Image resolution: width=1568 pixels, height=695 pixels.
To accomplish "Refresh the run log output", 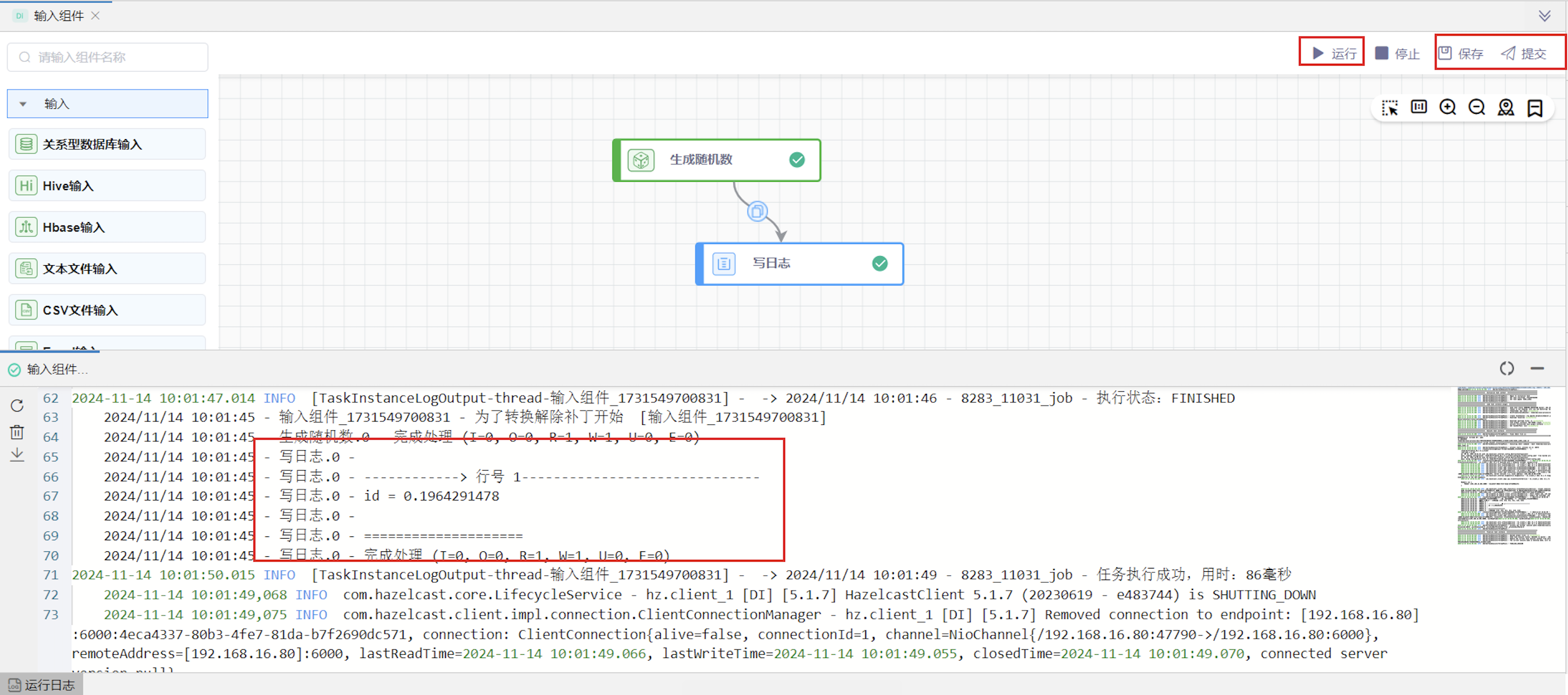I will point(17,406).
